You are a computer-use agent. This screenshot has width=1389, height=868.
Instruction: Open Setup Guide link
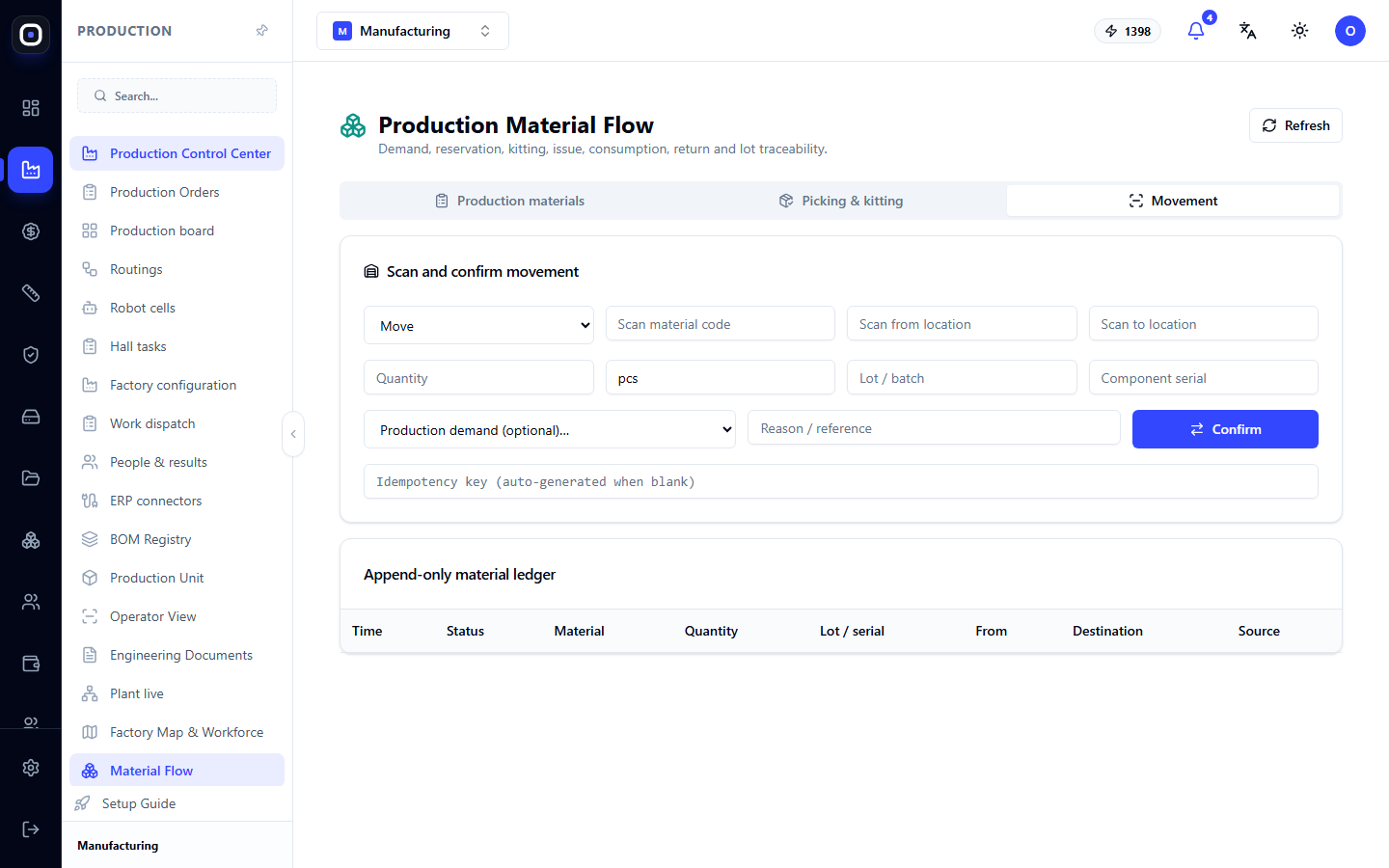tap(139, 803)
